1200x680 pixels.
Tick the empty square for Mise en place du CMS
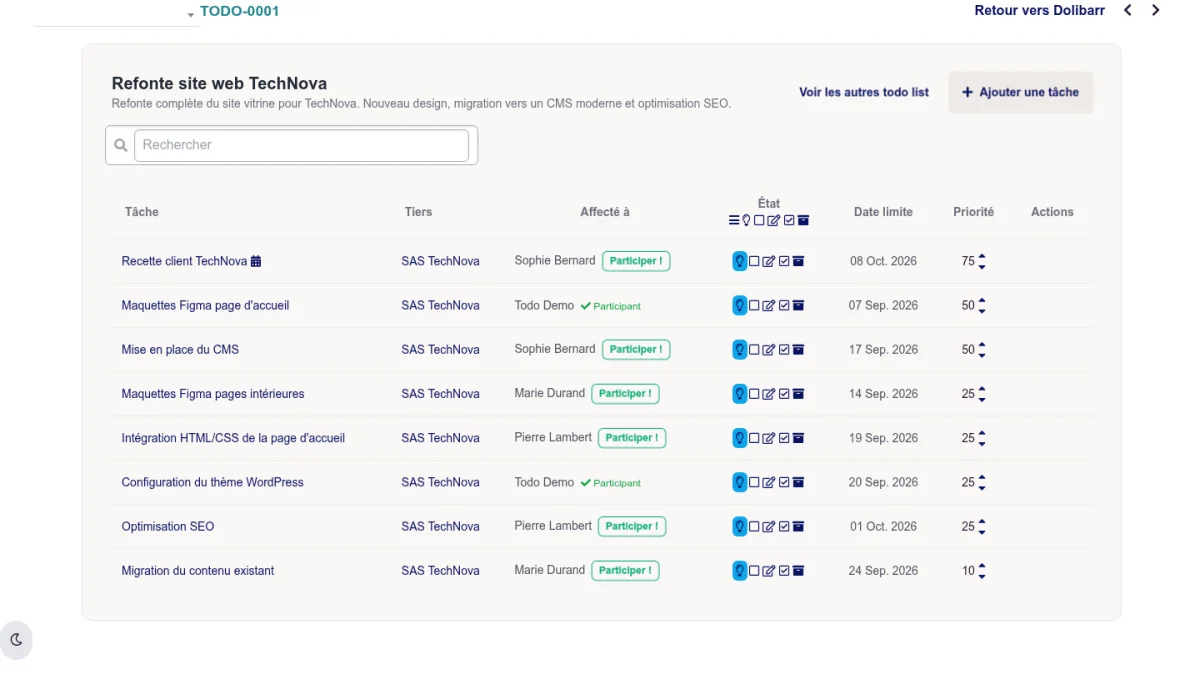point(754,349)
